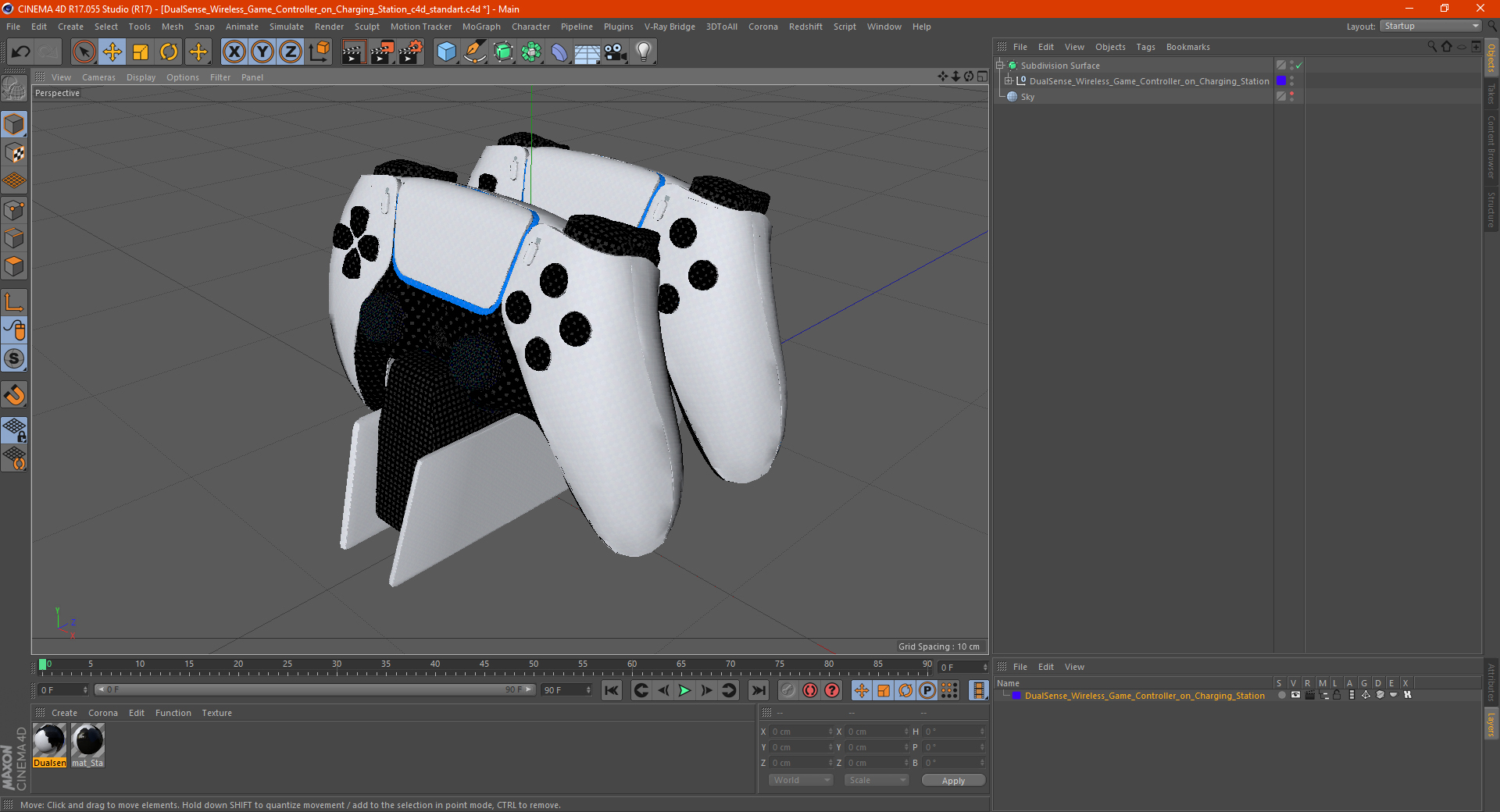Click the layer manager blue color swatch
The height and width of the screenshot is (812, 1500).
point(1016,696)
